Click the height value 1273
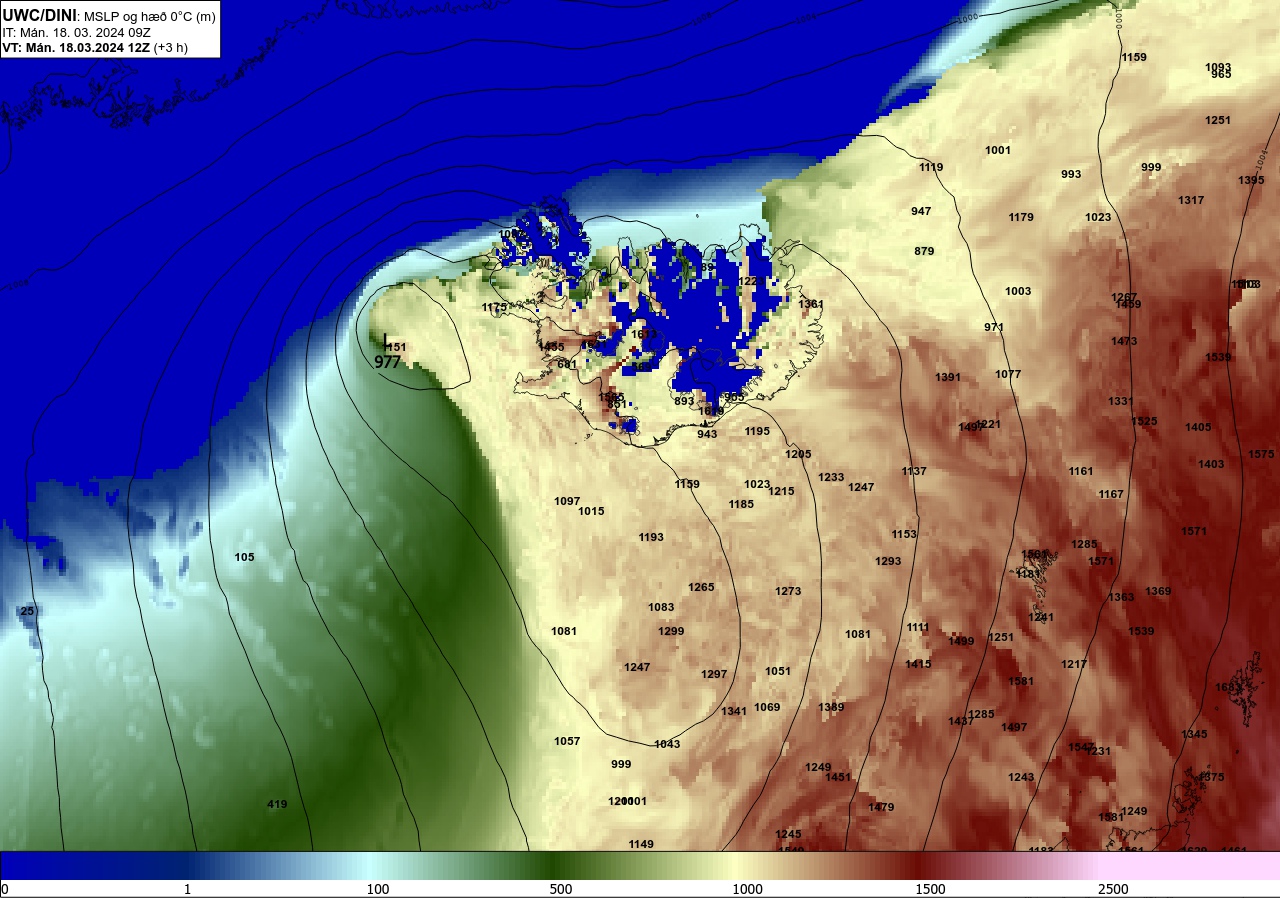Image resolution: width=1280 pixels, height=898 pixels. tap(788, 591)
